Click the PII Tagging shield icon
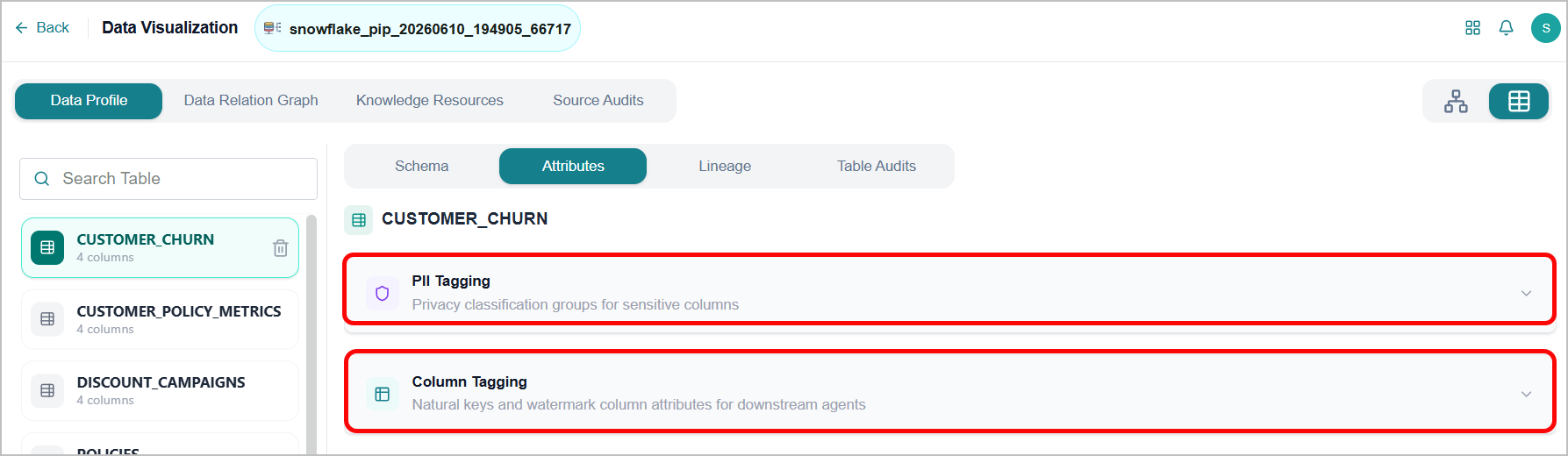This screenshot has width=1568, height=456. (382, 293)
